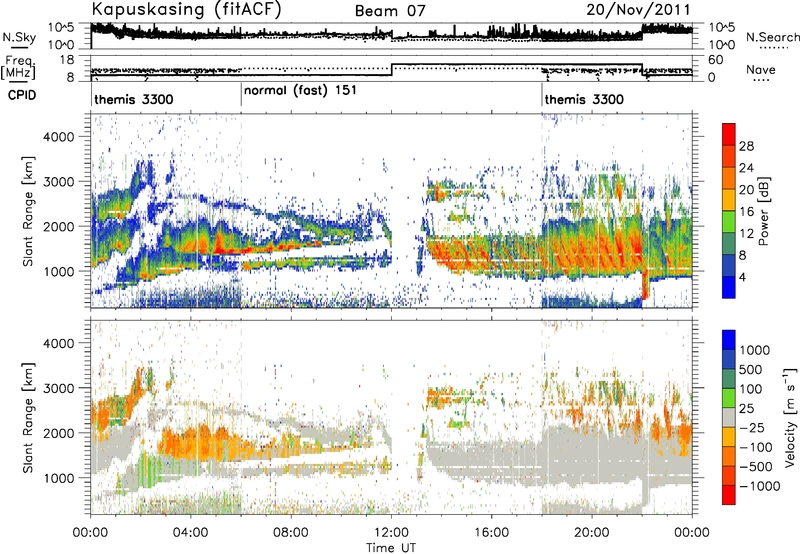Screen dimensions: 800x554
Task: Click the 1000 tick on the velocity scale
Action: (x=755, y=350)
